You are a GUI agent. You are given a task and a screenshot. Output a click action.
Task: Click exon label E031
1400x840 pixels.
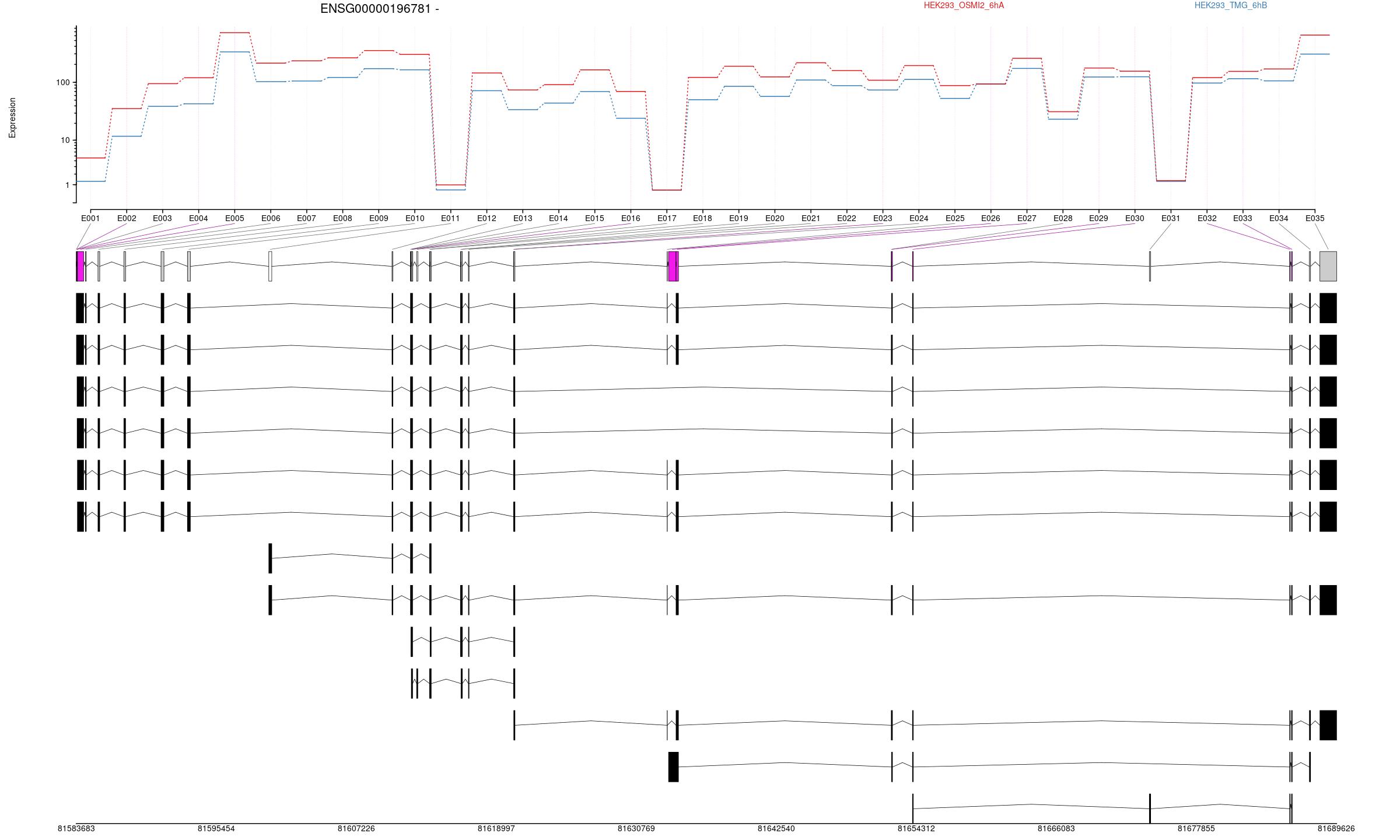click(1171, 219)
